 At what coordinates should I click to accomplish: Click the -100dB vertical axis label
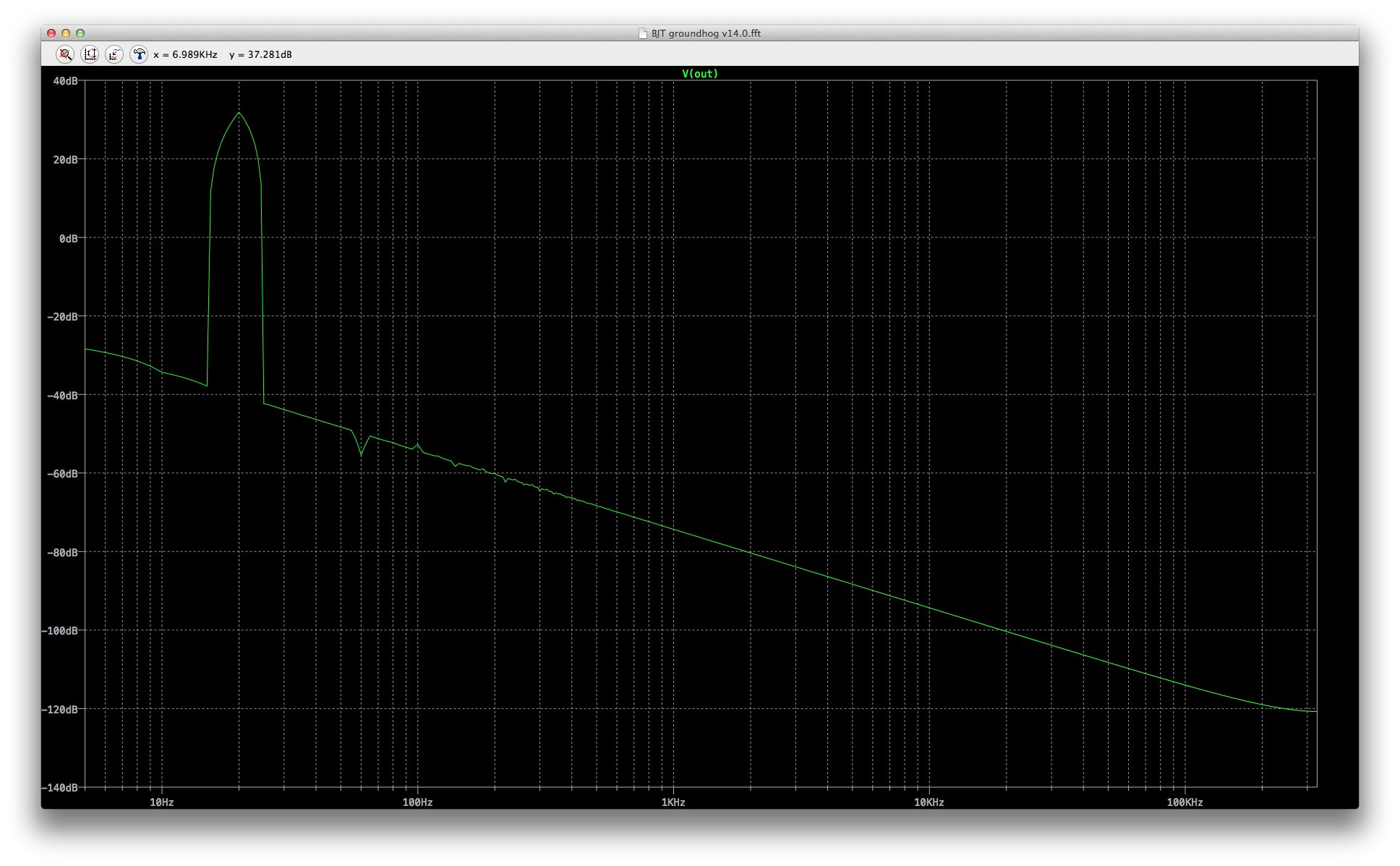59,631
